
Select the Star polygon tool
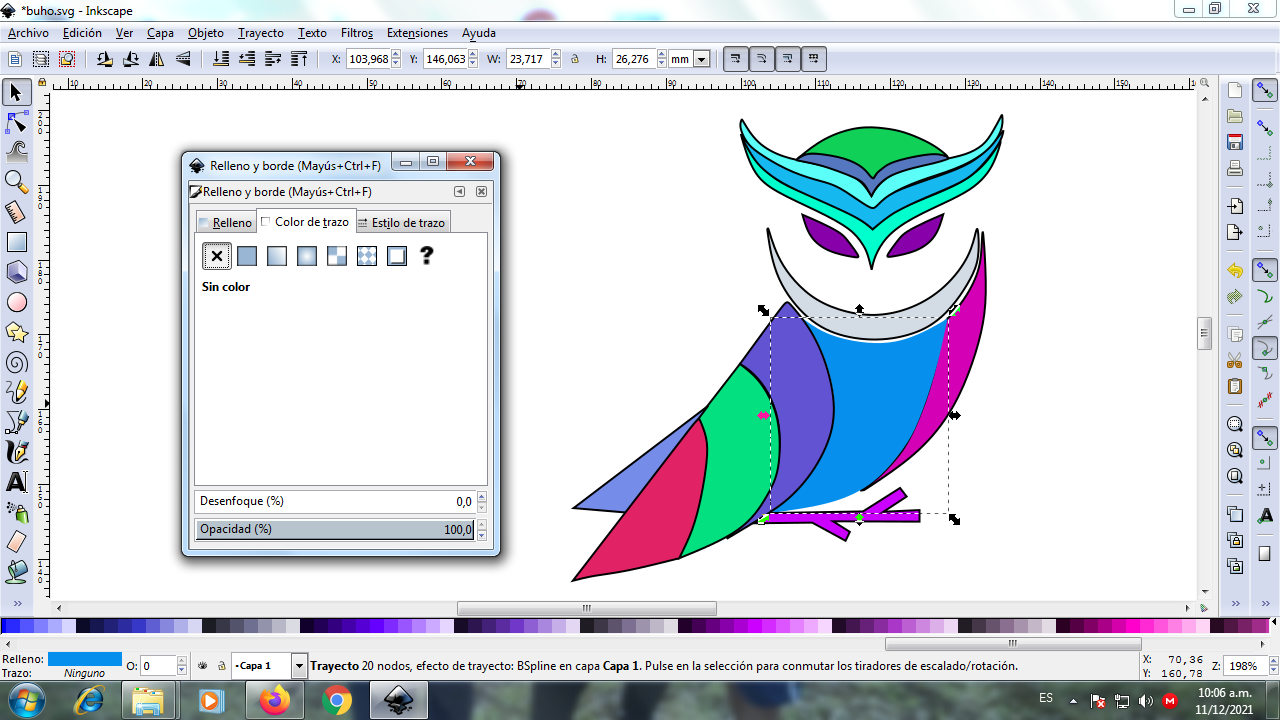coord(16,332)
